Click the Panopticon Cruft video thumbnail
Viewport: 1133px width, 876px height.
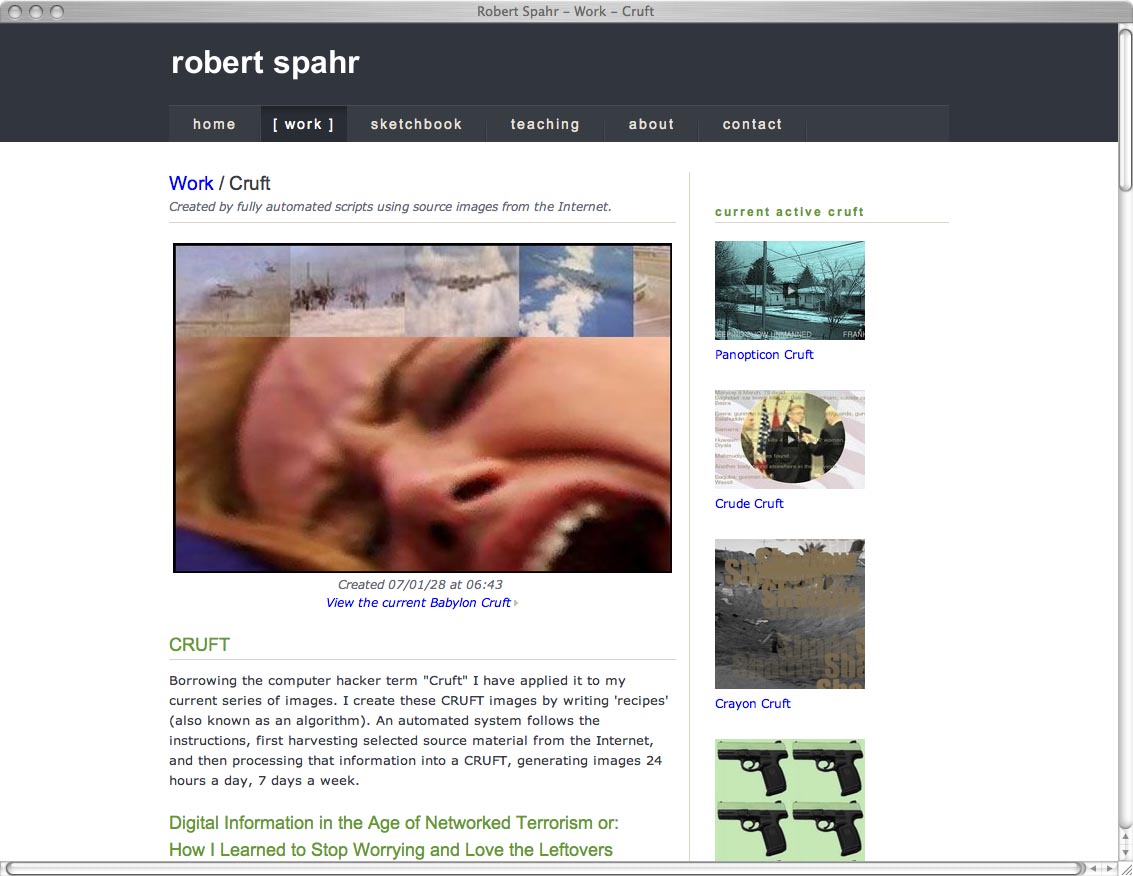(790, 291)
